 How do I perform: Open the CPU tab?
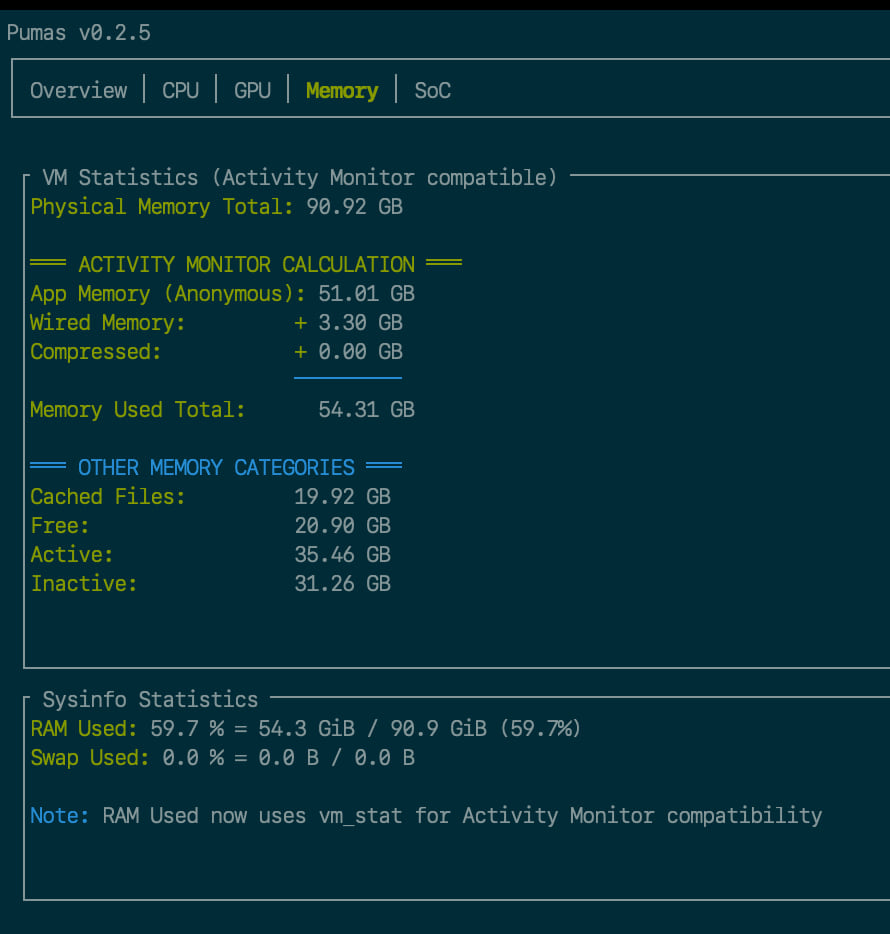coord(180,90)
